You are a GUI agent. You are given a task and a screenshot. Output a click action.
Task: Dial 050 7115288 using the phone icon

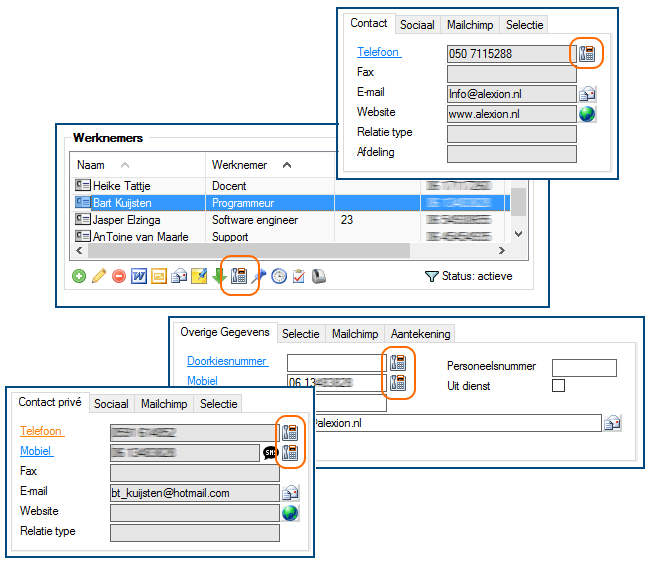coord(587,54)
